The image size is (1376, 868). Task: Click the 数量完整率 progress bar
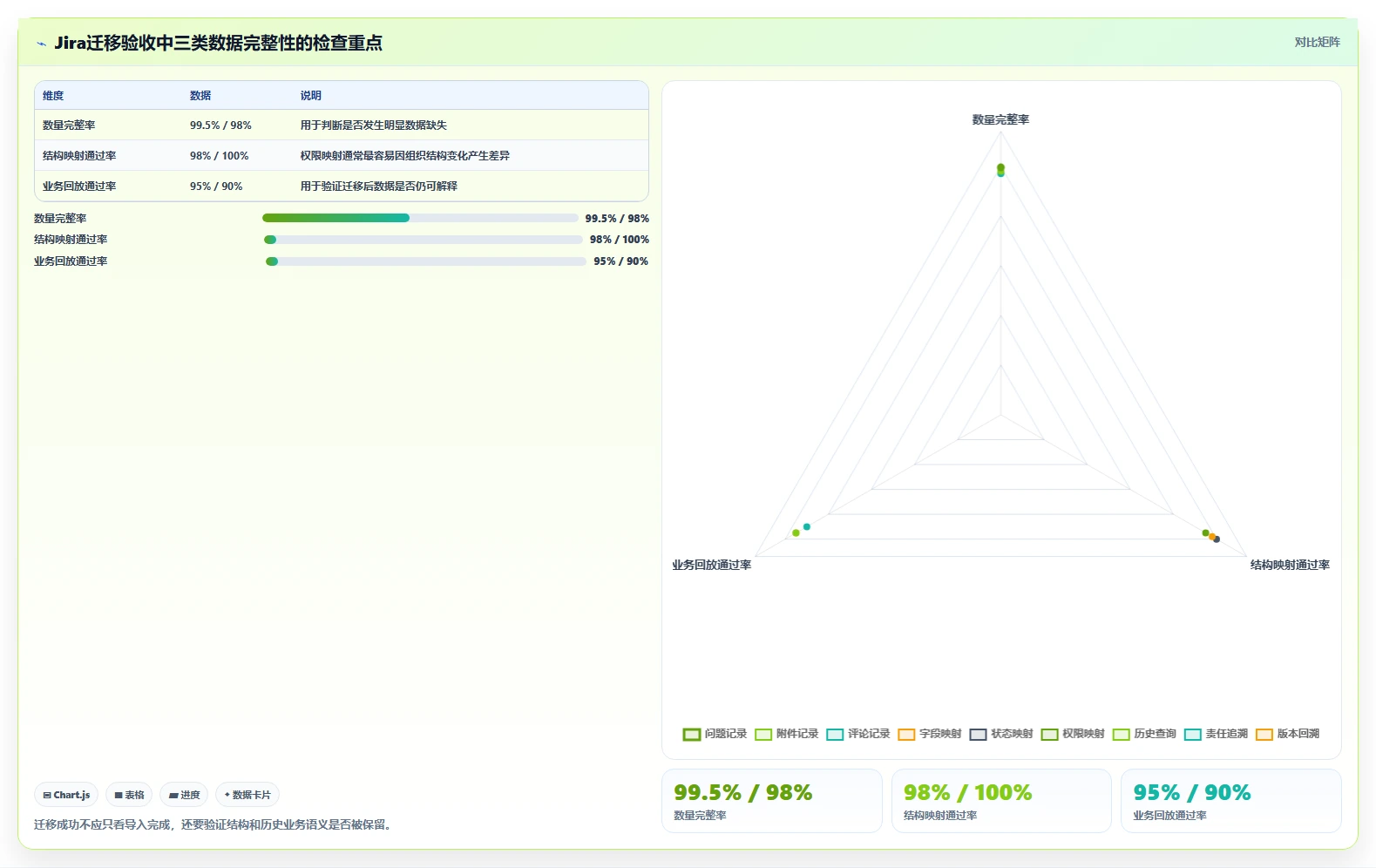click(420, 218)
